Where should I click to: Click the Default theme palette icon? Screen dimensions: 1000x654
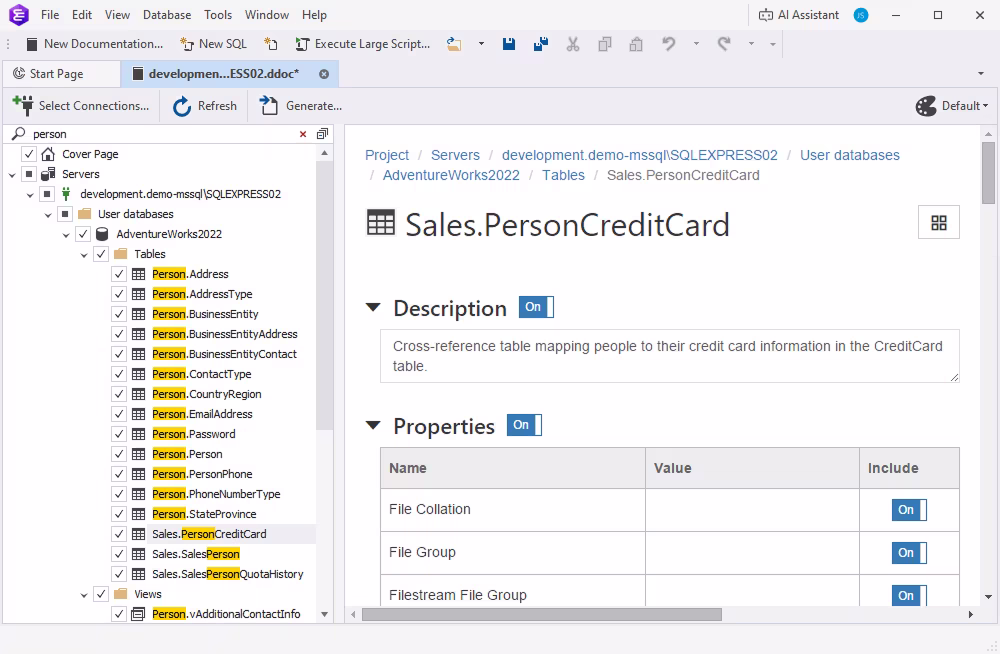926,106
